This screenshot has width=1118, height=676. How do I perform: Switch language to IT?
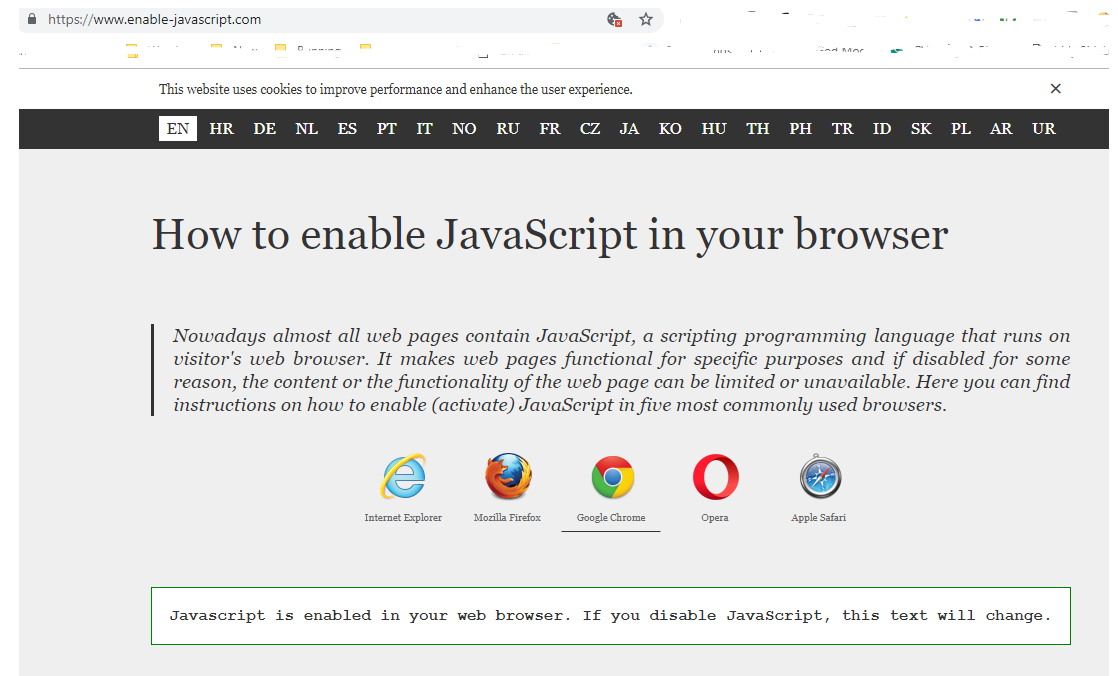point(424,128)
